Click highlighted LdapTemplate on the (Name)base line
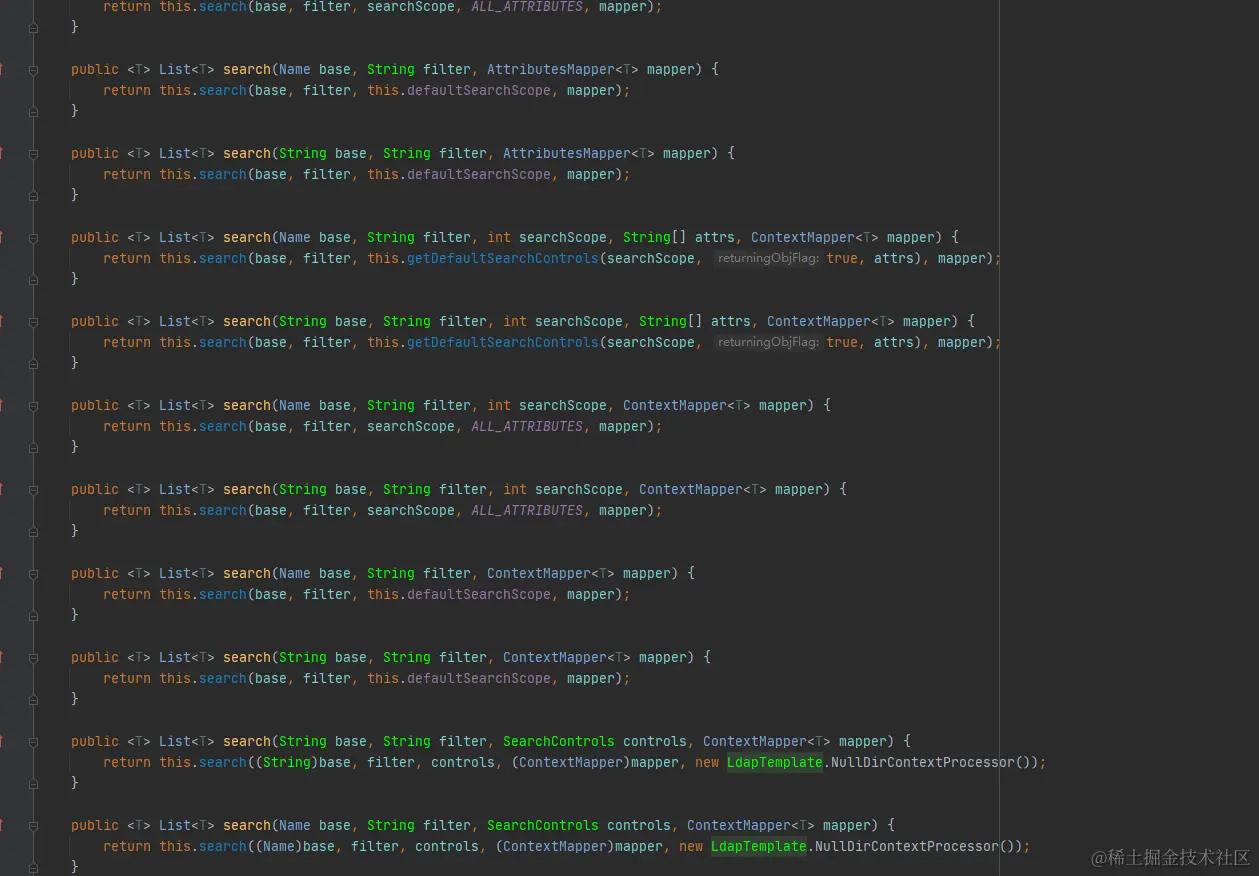1259x876 pixels. [759, 846]
